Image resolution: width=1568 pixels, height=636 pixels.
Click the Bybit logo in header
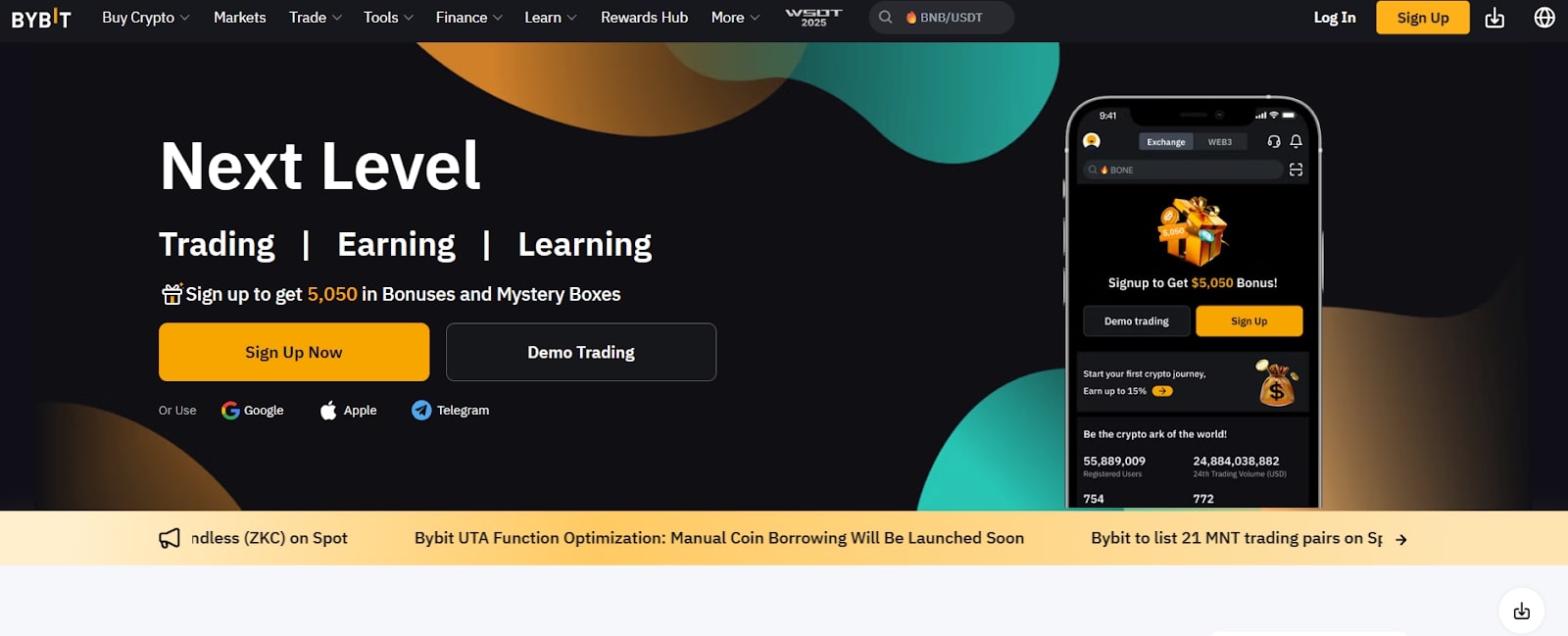pos(41,18)
